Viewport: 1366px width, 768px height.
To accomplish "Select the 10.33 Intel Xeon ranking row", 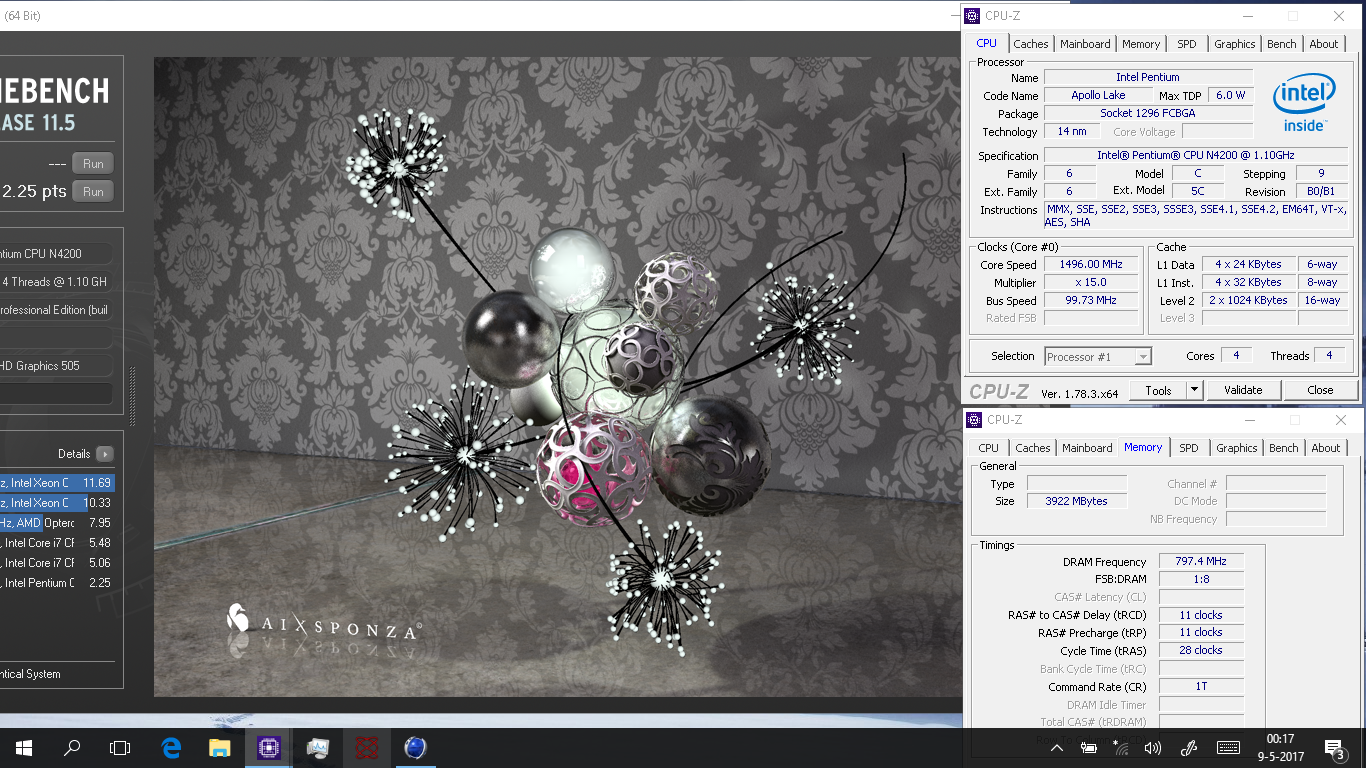I will [56, 503].
